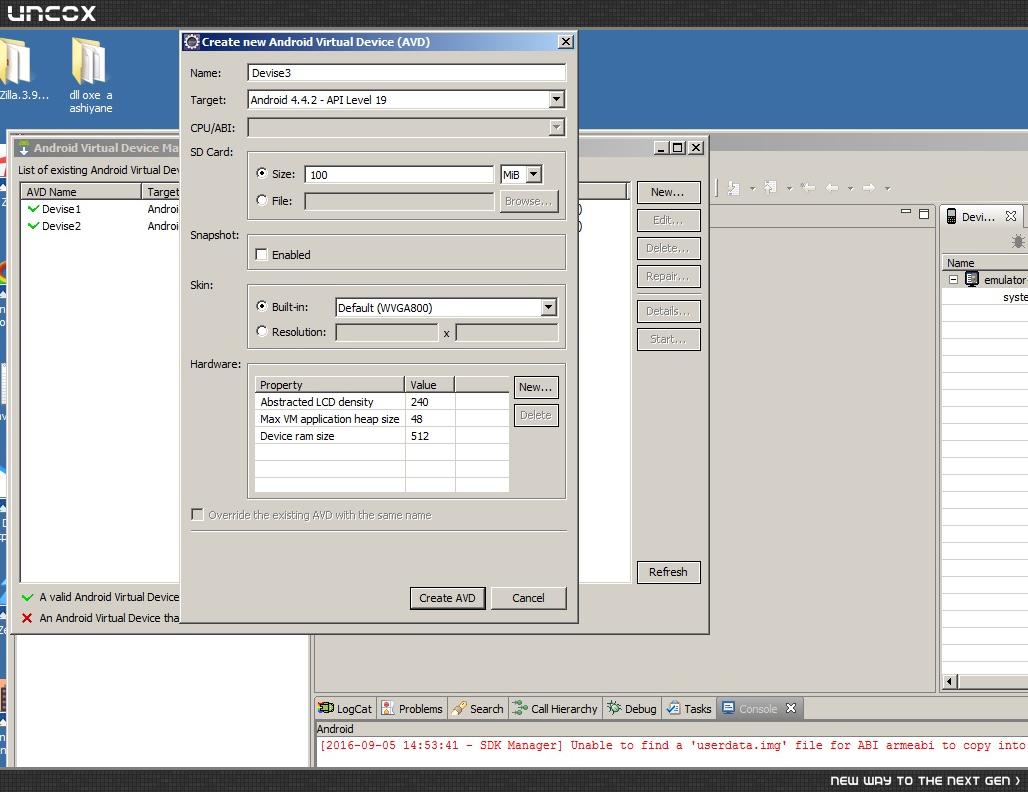Viewport: 1028px width, 792px height.
Task: Click the green check icon beside Devise2
Action: tap(33, 226)
